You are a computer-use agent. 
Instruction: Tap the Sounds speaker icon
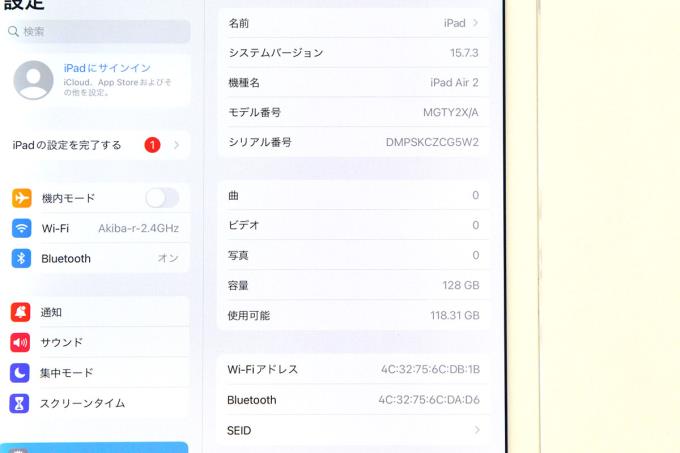pyautogui.click(x=20, y=342)
